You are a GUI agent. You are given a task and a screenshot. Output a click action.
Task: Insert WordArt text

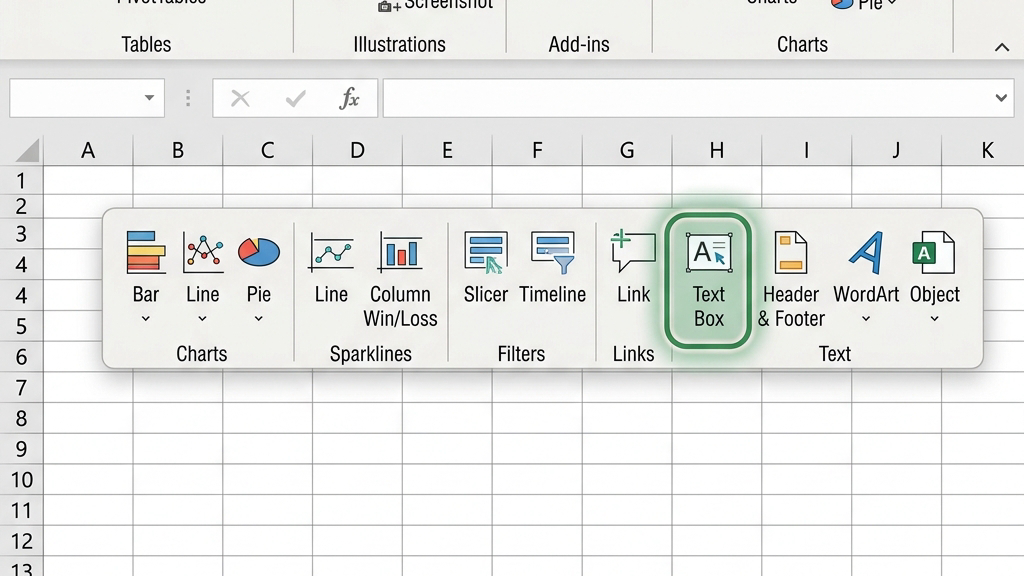pyautogui.click(x=866, y=253)
